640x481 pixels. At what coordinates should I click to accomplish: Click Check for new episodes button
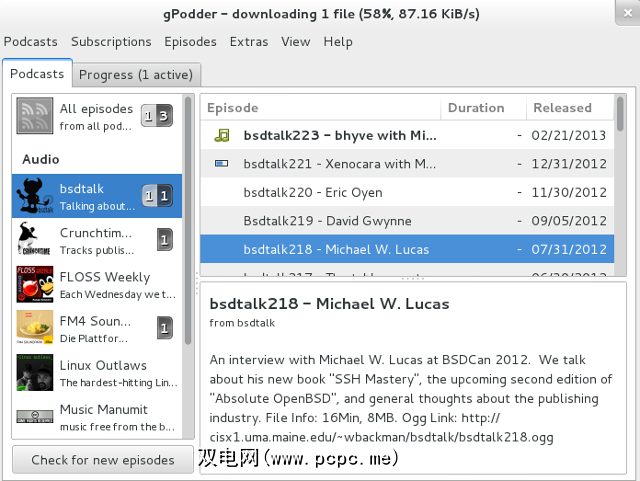pyautogui.click(x=103, y=460)
